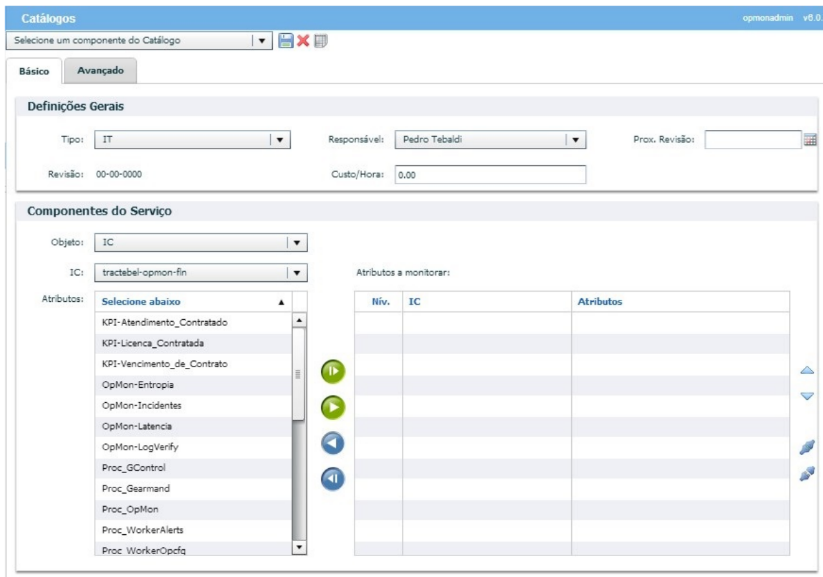Click the blue left-arrow-with-bar remove all button

333,479
